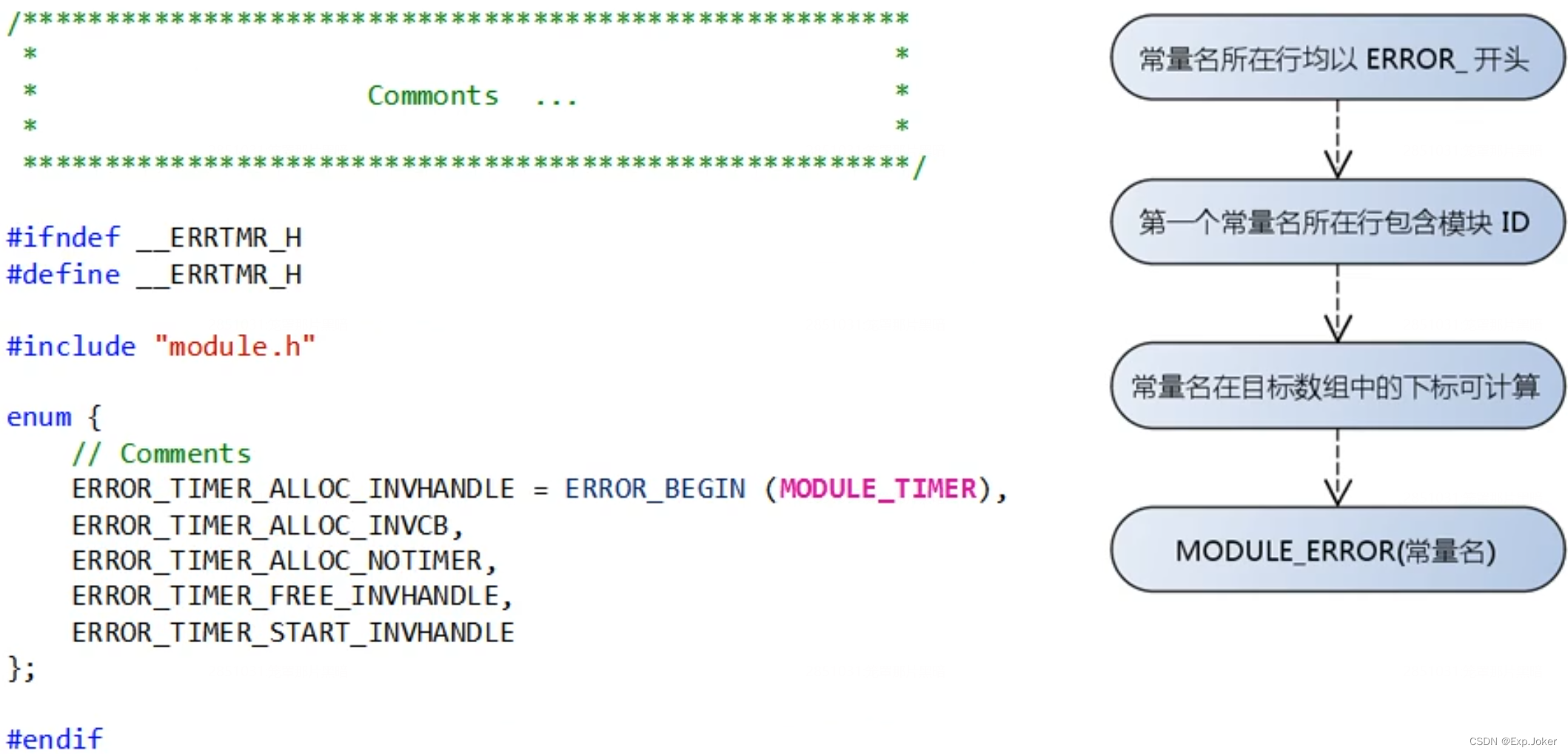The width and height of the screenshot is (1568, 754).
Task: Click the #endif directive
Action: [55, 739]
